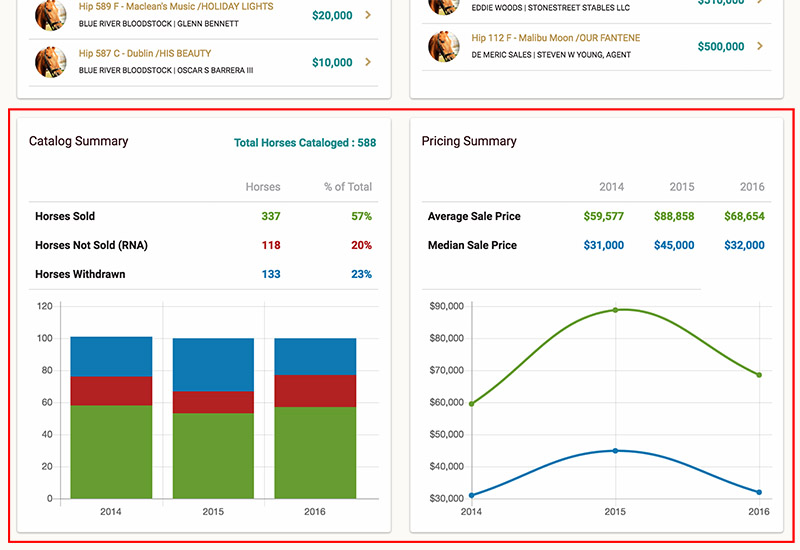Open the Hip 112 F Malibu Moon listing
This screenshot has height=550, width=800.
click(x=556, y=38)
